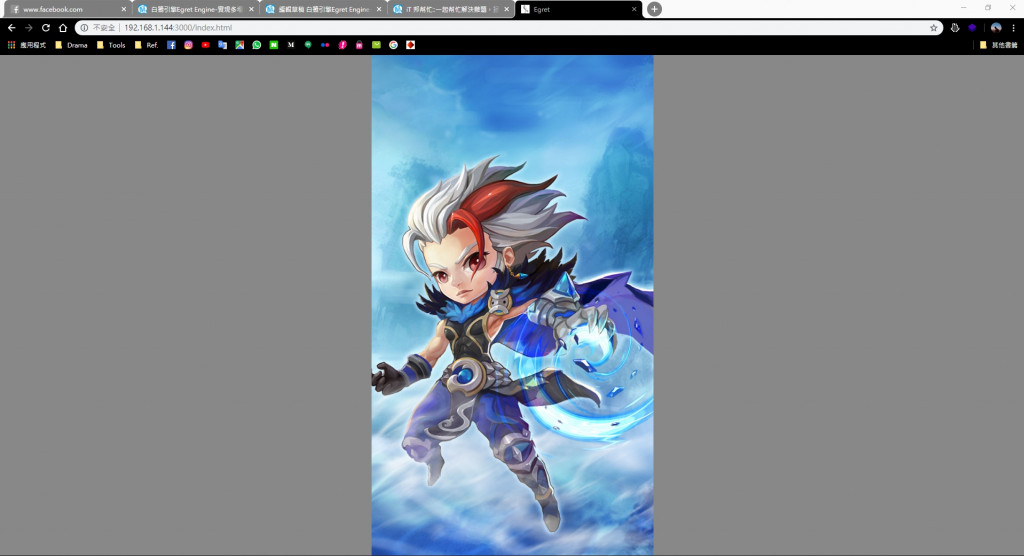1024x556 pixels.
Task: Open the Google Translate bookmark icon
Action: (223, 45)
